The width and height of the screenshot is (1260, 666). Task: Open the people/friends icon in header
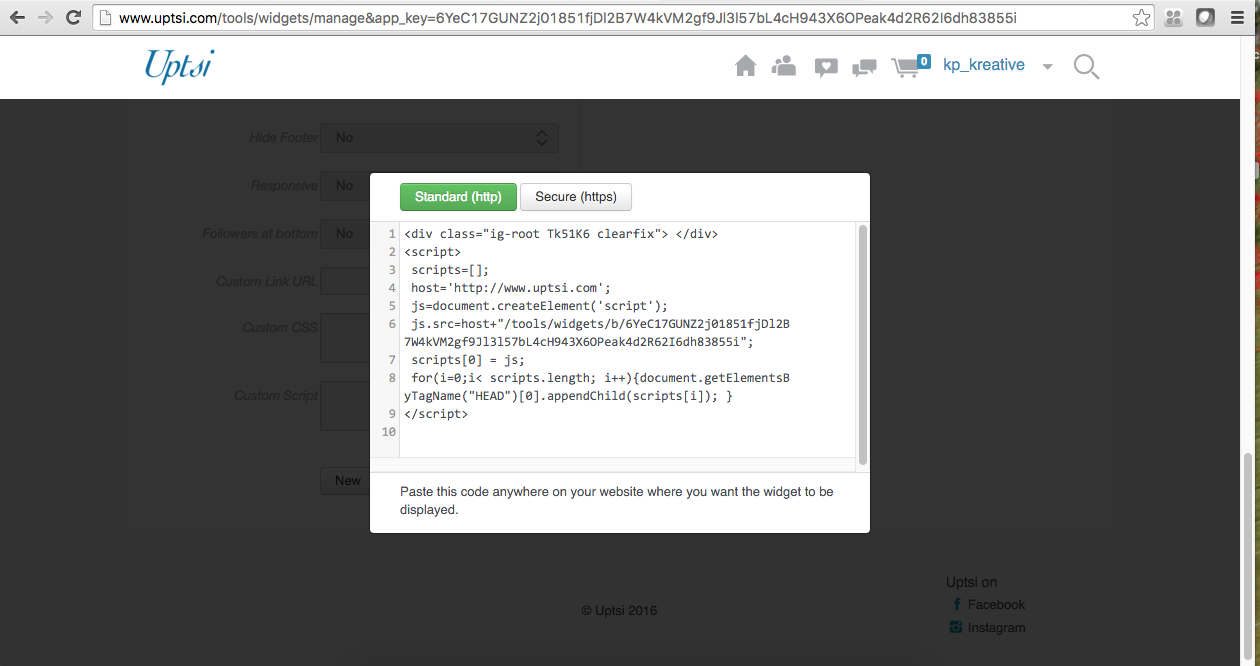[x=784, y=66]
